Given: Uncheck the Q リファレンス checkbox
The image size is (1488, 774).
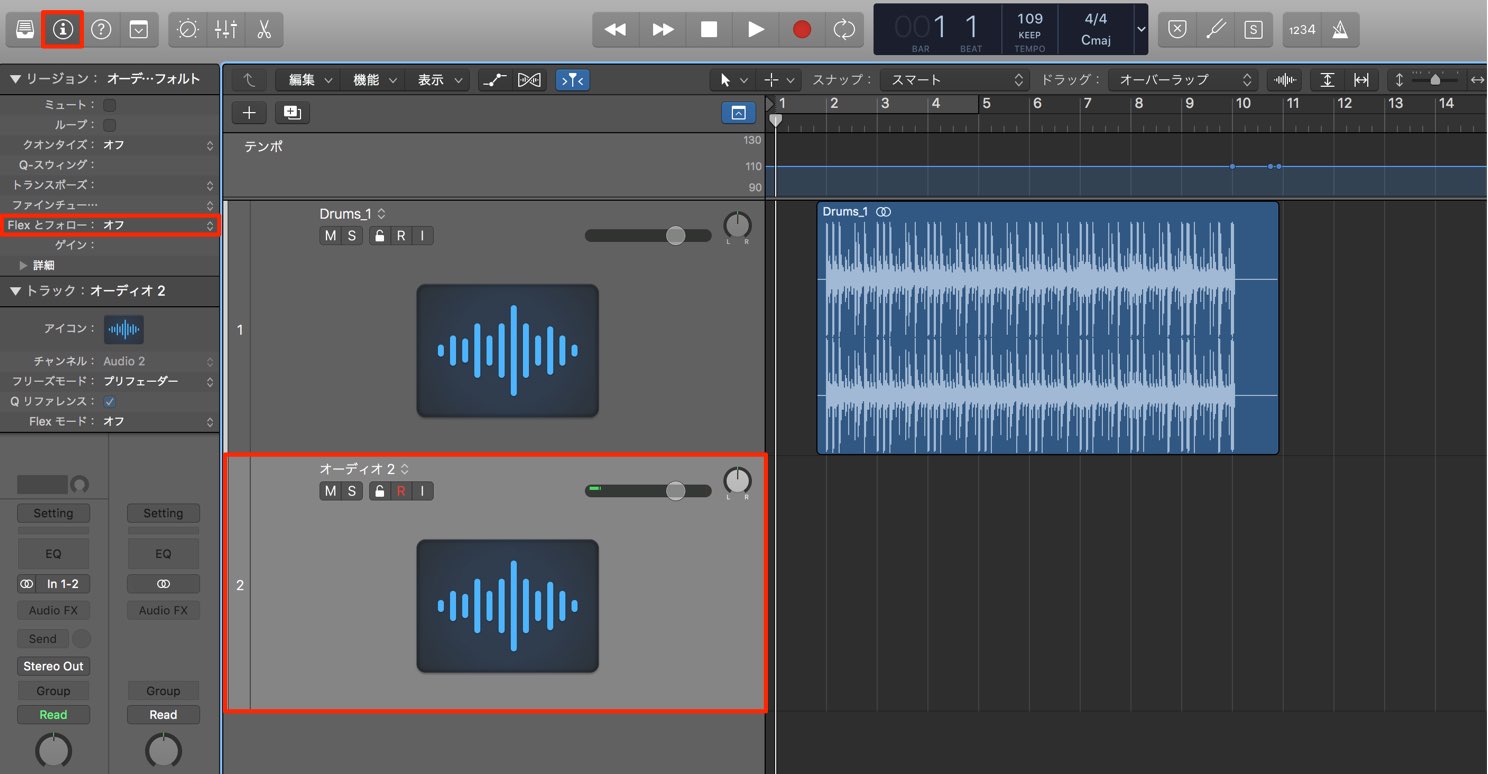Looking at the screenshot, I should point(110,401).
